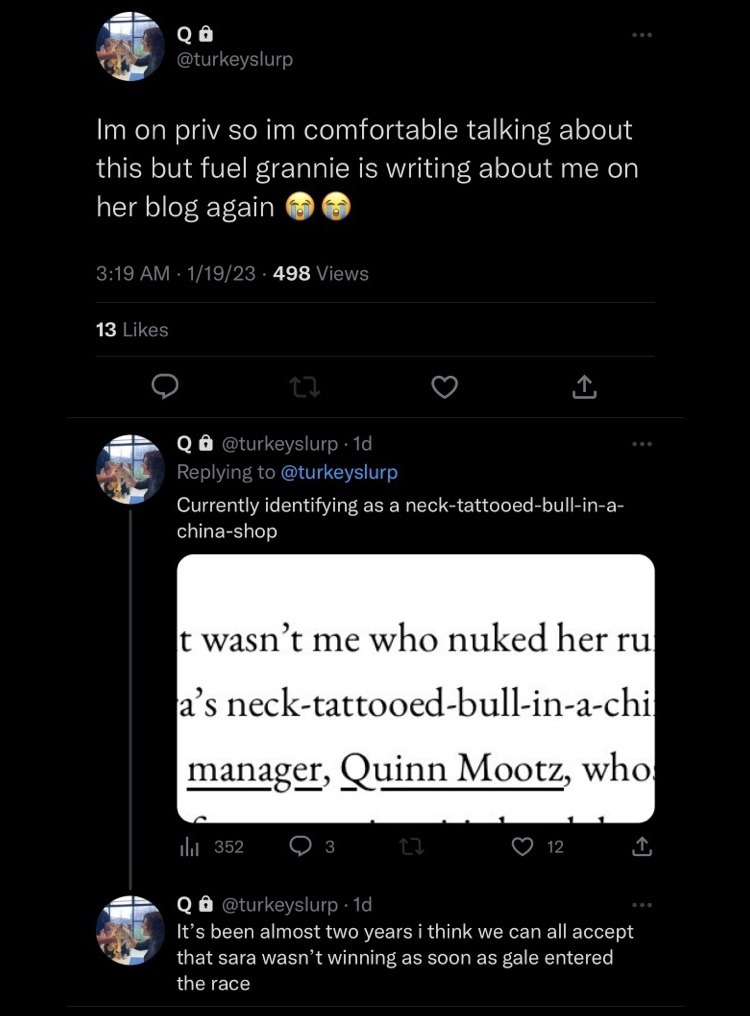
Task: Click the @turkeyslurp mention in Replying to
Action: click(x=339, y=472)
